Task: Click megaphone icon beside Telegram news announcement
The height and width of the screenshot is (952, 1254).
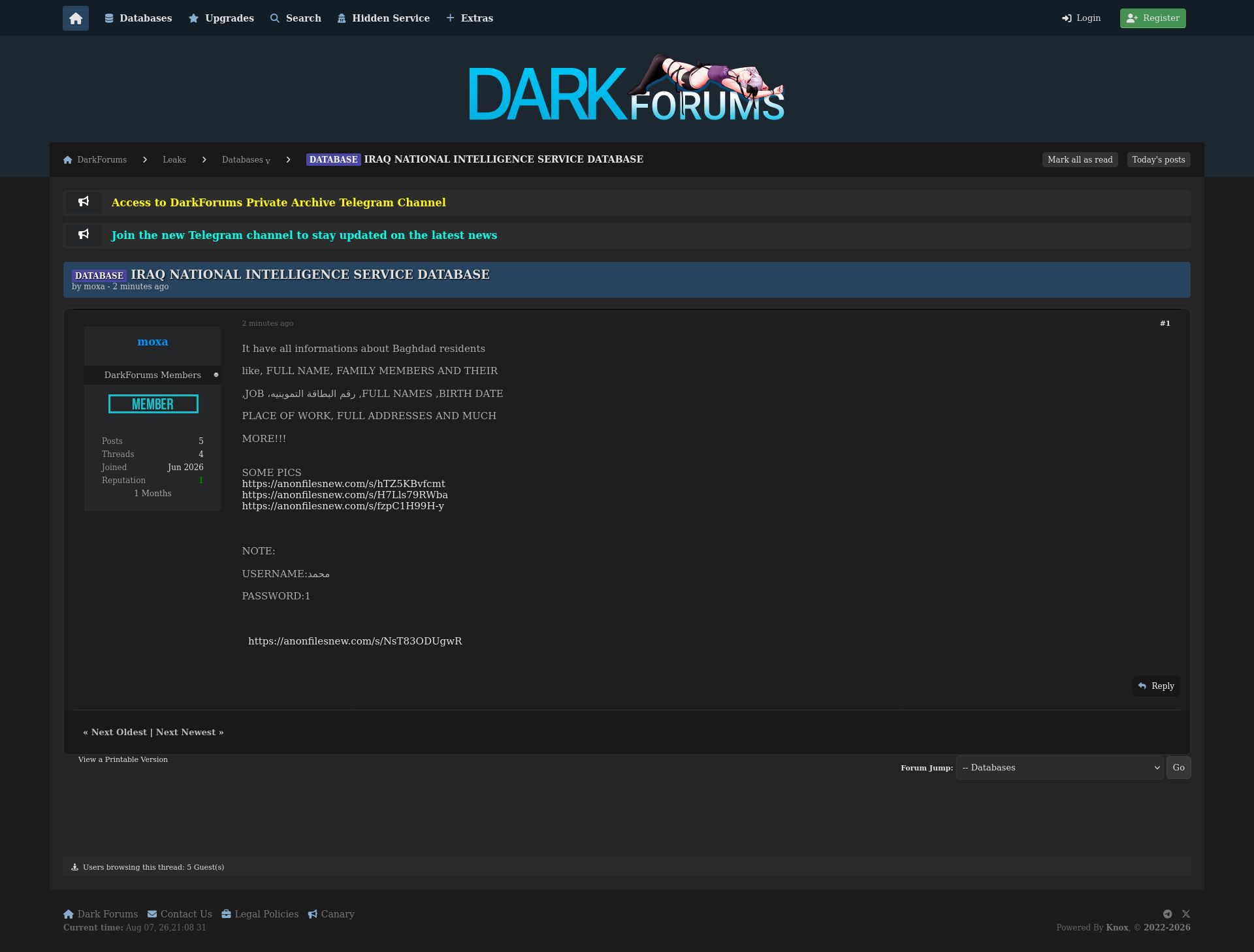Action: [x=84, y=235]
